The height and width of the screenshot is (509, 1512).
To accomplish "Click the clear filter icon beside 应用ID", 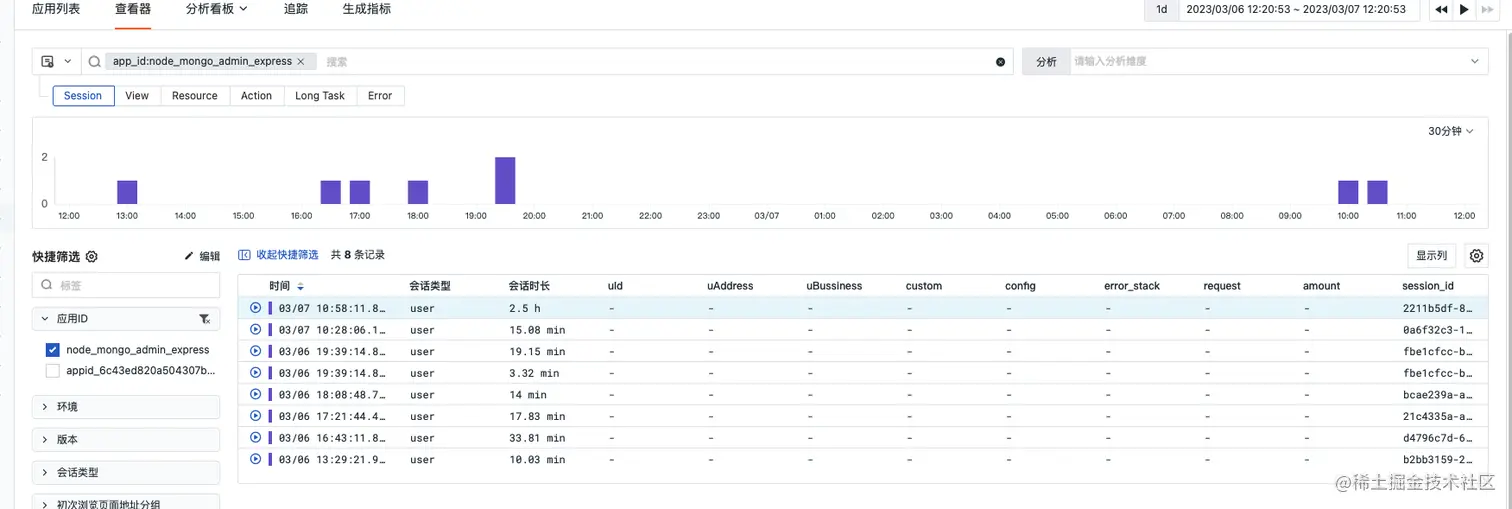I will 204,319.
